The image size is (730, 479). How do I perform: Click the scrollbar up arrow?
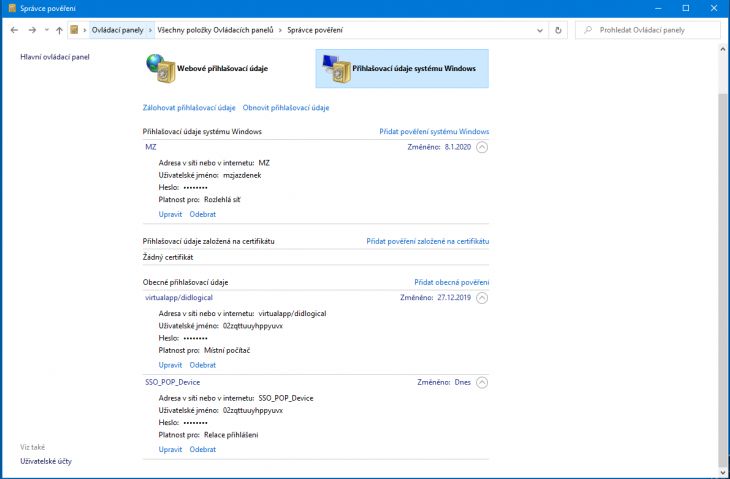723,48
